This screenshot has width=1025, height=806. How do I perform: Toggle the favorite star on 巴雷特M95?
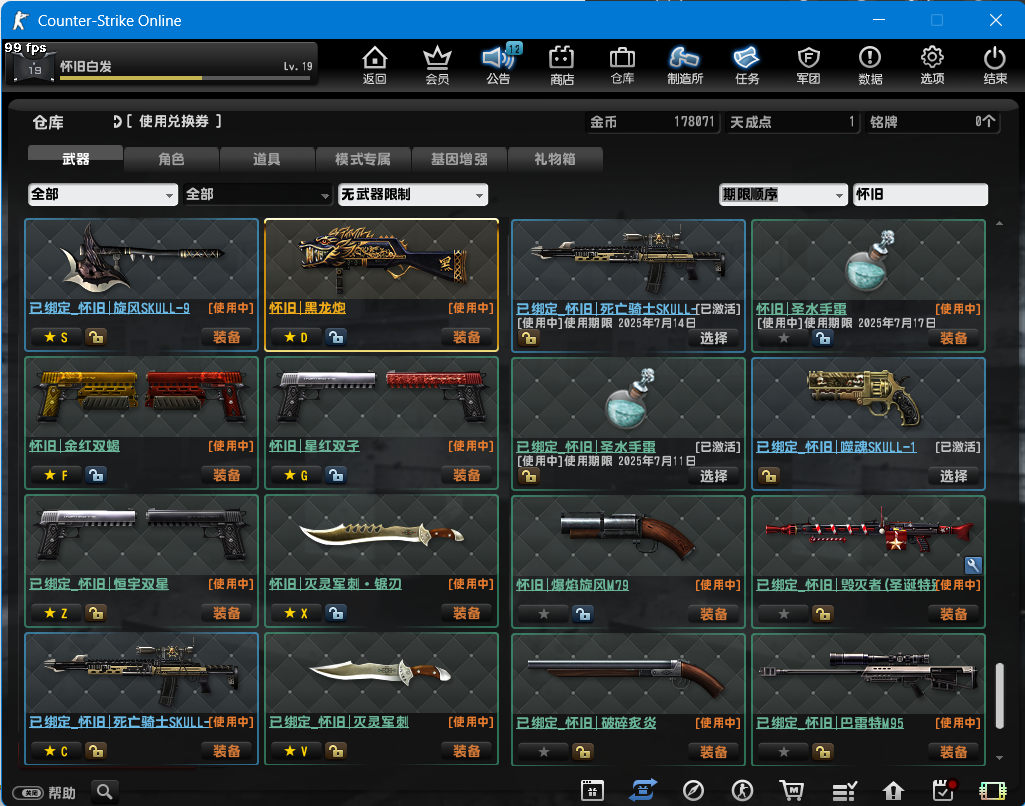click(x=784, y=752)
